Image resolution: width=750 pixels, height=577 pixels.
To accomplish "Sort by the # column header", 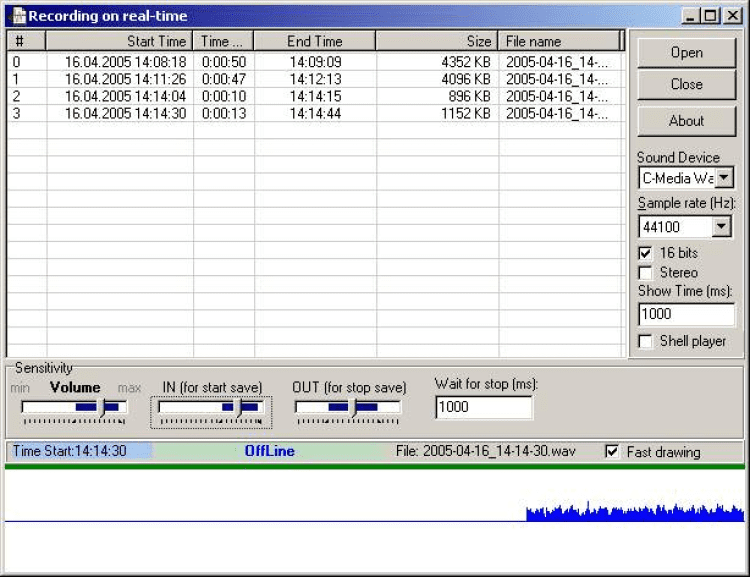I will coord(26,41).
